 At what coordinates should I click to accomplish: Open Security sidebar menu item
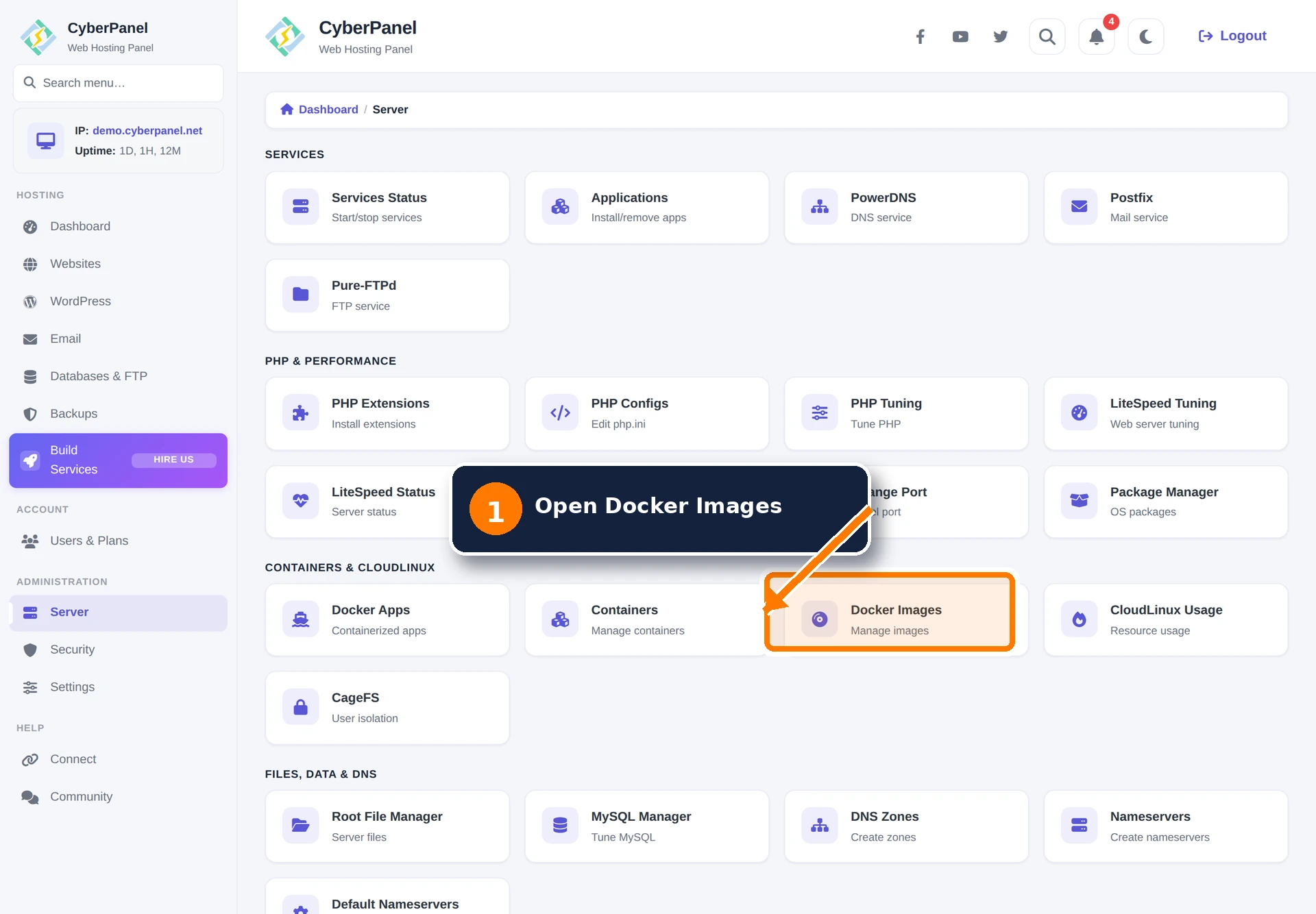tap(118, 650)
